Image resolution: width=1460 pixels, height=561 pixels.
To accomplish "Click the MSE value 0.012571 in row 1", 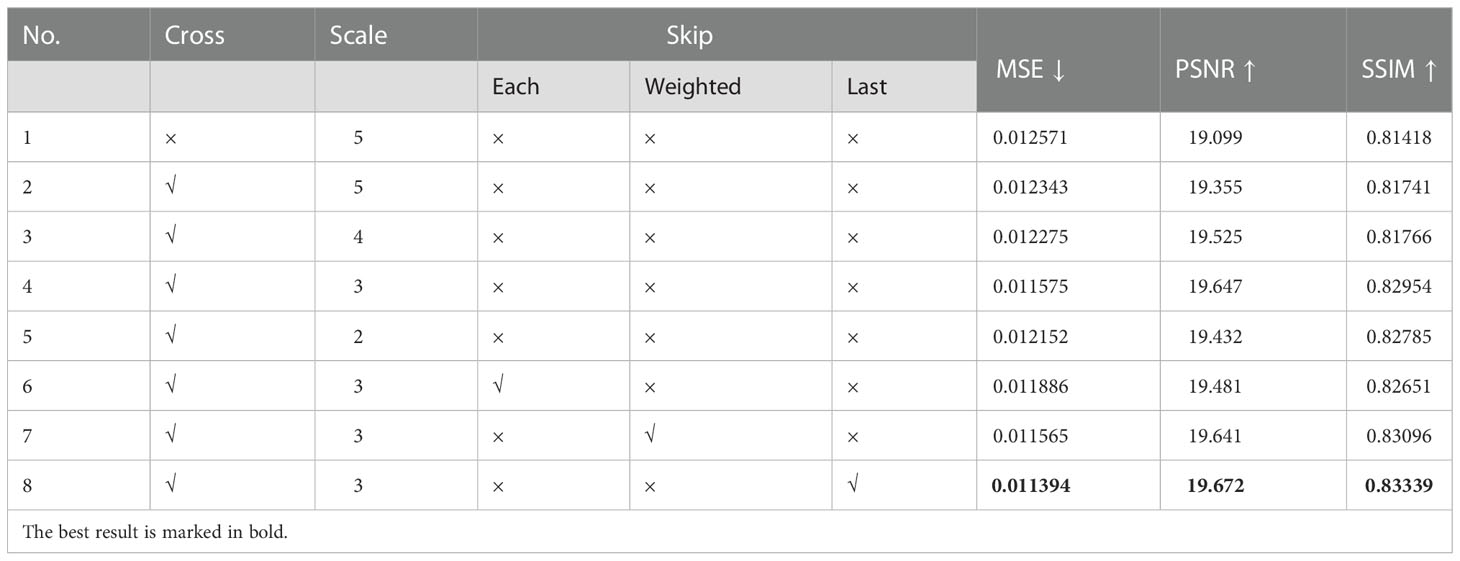I will coord(1030,137).
